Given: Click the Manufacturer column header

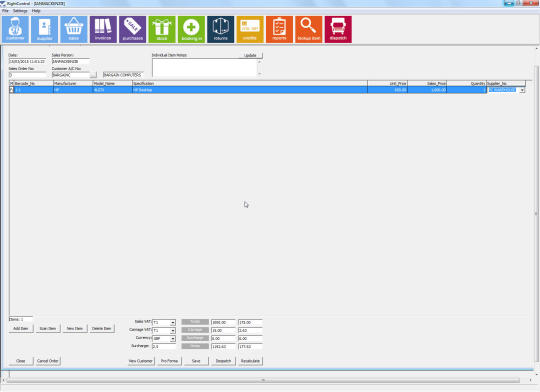Looking at the screenshot, I should pyautogui.click(x=73, y=83).
